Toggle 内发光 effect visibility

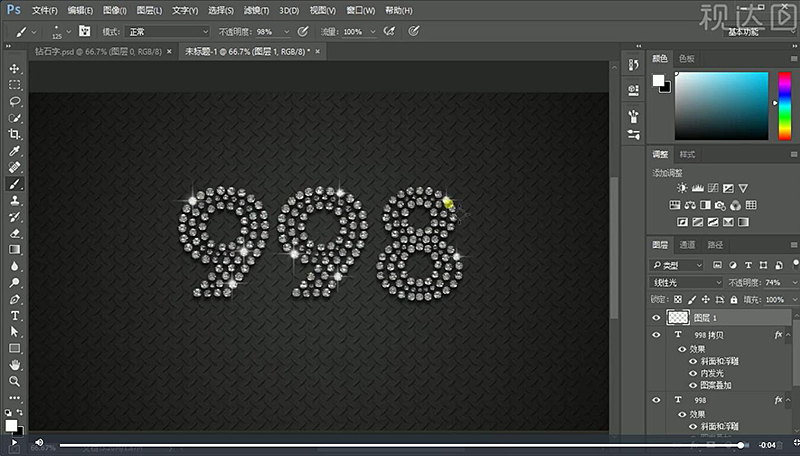693,373
